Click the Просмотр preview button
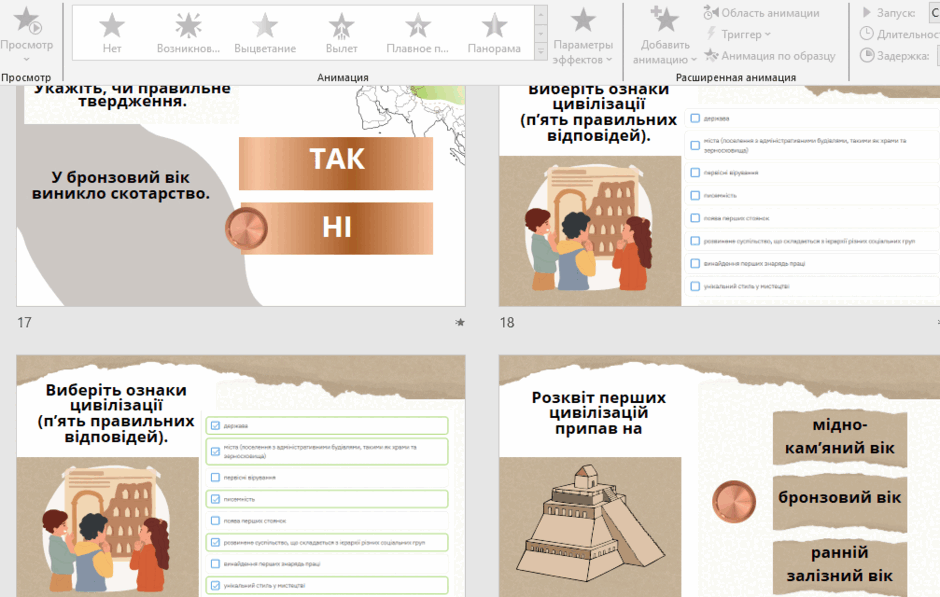 (26, 34)
